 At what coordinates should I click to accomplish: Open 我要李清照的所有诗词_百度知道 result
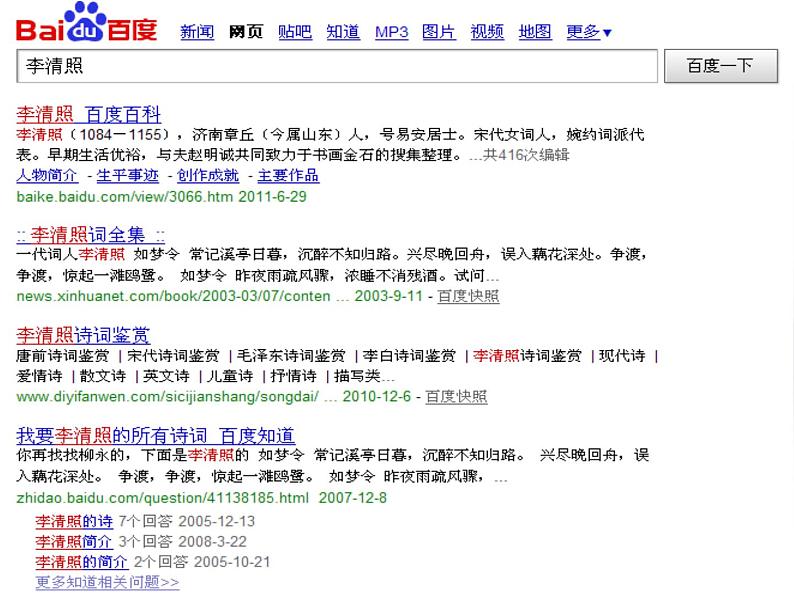[x=155, y=435]
